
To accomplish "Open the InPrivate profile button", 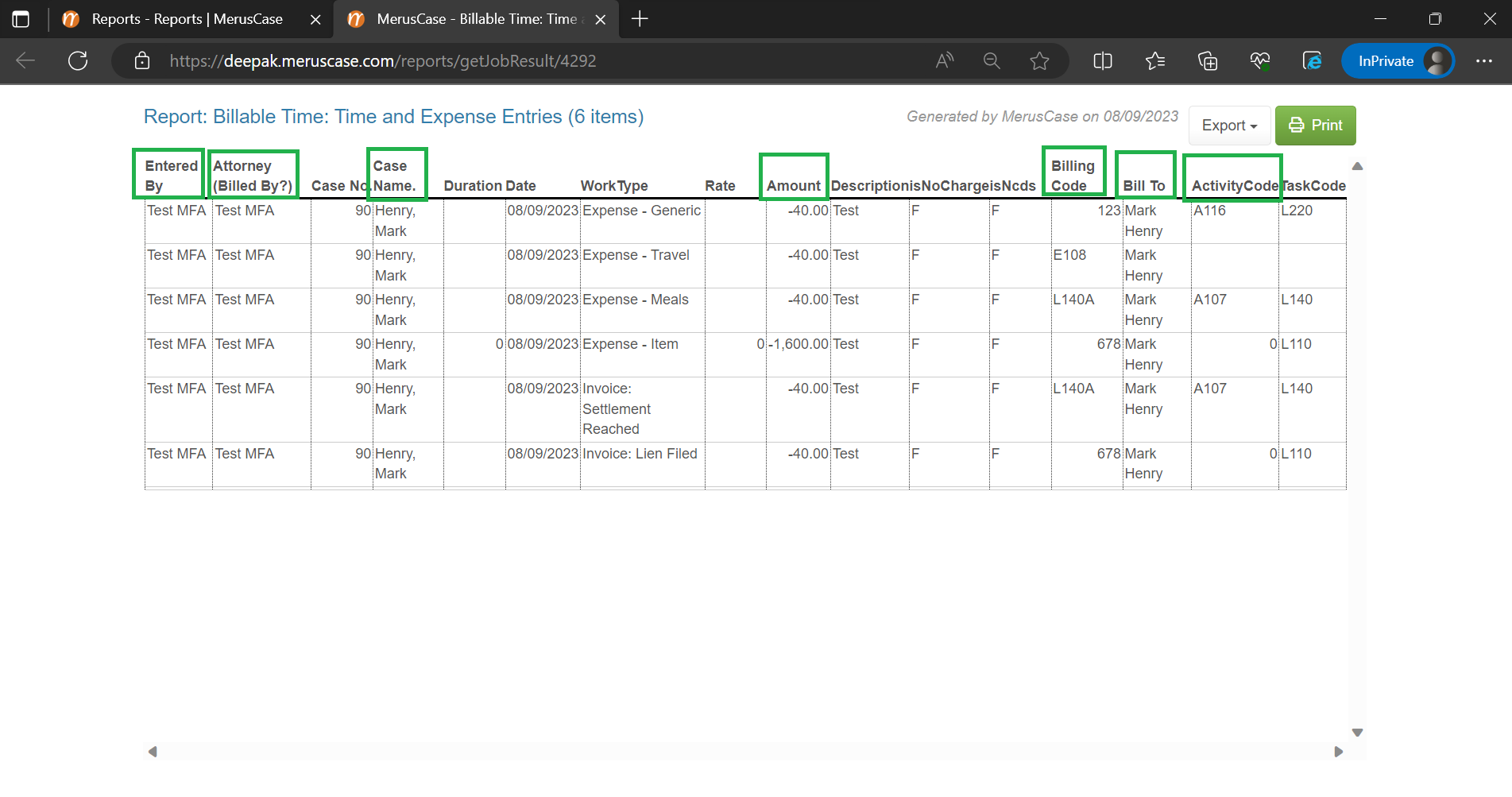I will coord(1398,61).
